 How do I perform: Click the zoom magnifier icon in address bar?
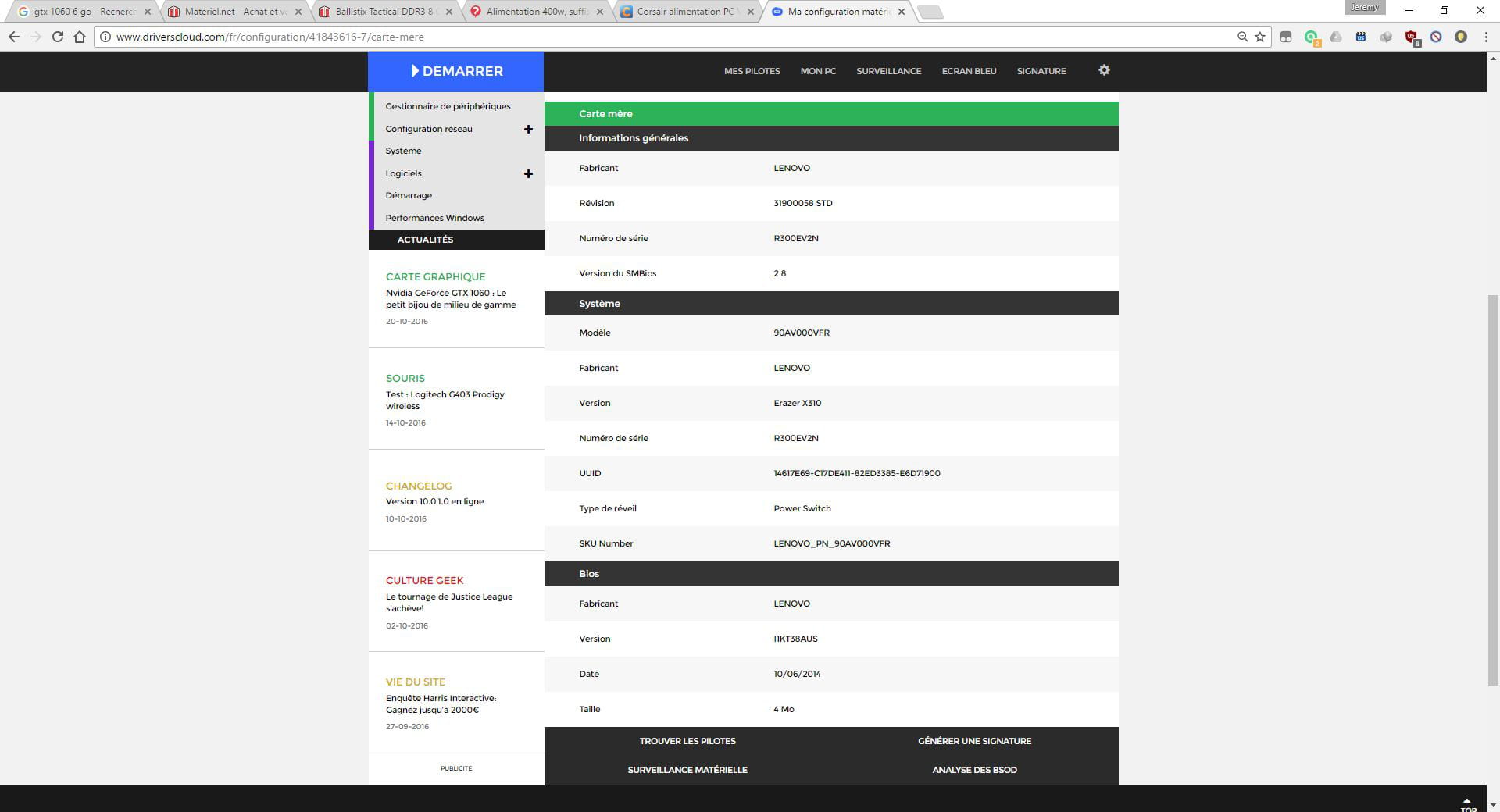tap(1242, 37)
